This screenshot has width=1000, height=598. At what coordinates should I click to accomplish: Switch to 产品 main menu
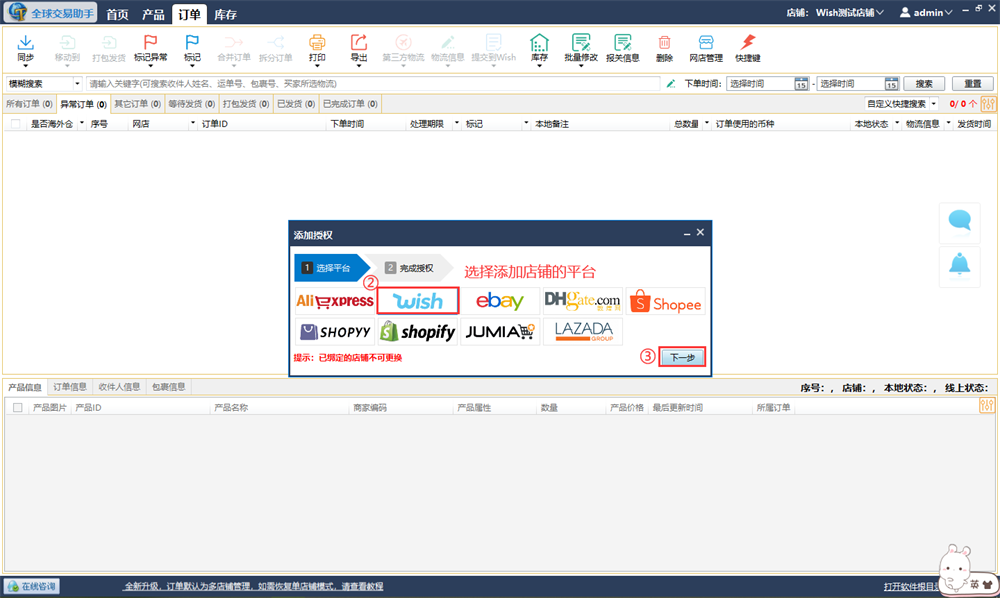click(x=153, y=14)
